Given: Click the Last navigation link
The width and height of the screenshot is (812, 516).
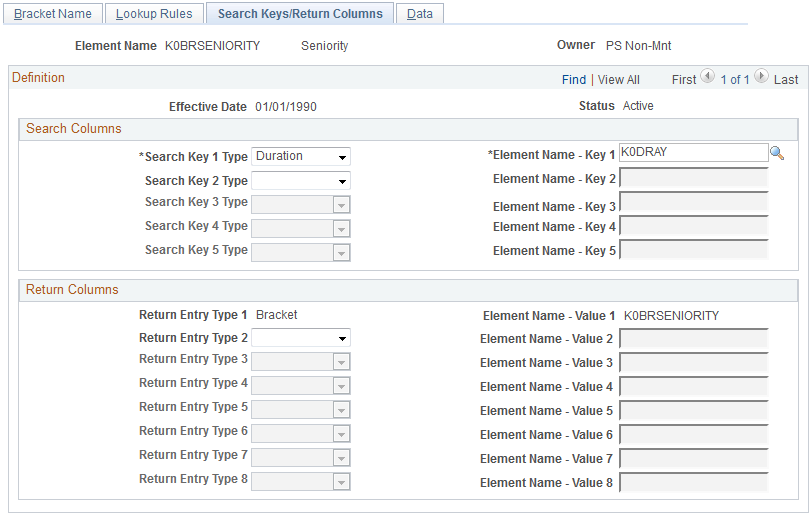Looking at the screenshot, I should pyautogui.click(x=786, y=80).
